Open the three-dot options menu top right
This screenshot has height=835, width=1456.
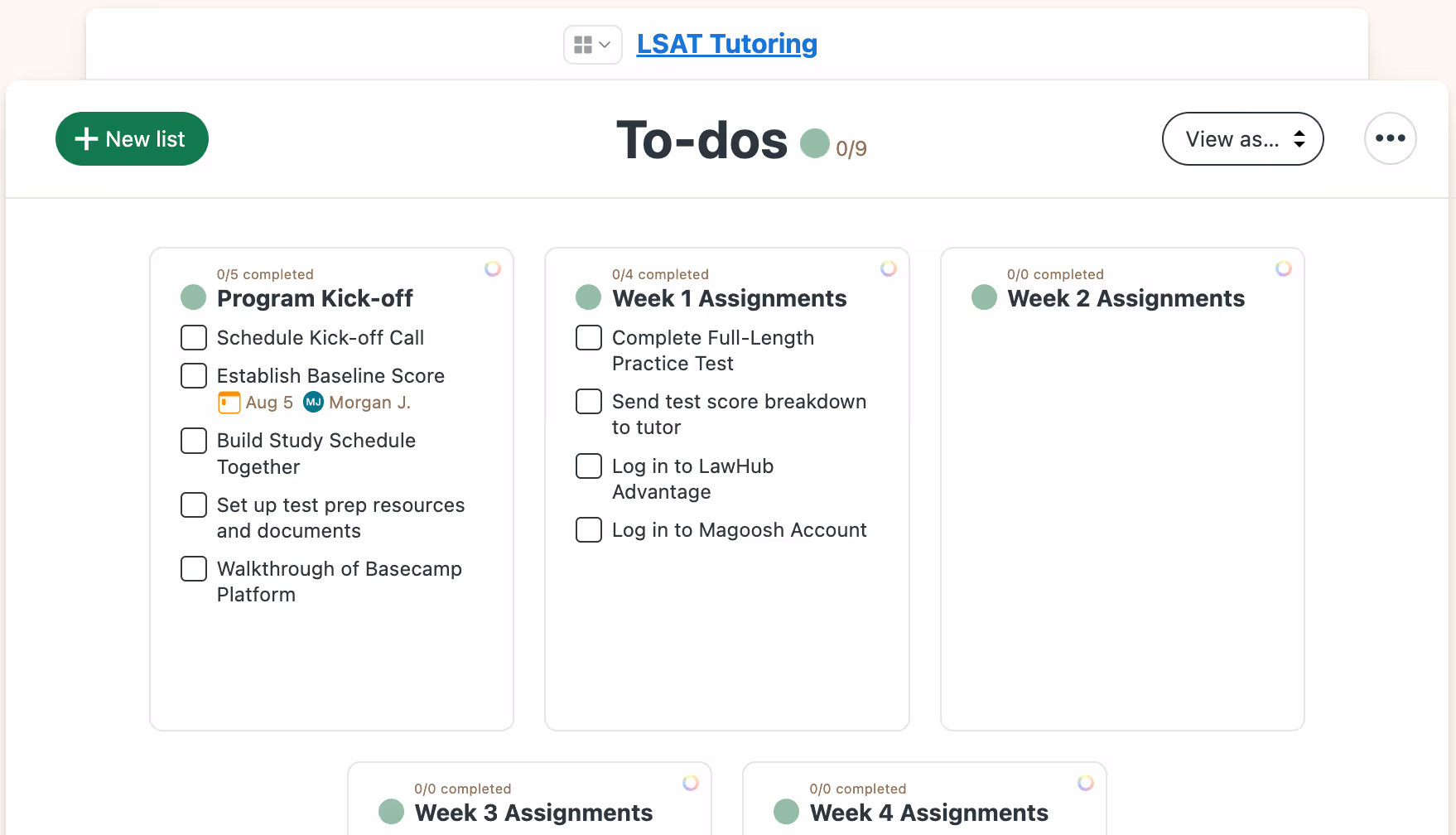(x=1390, y=138)
